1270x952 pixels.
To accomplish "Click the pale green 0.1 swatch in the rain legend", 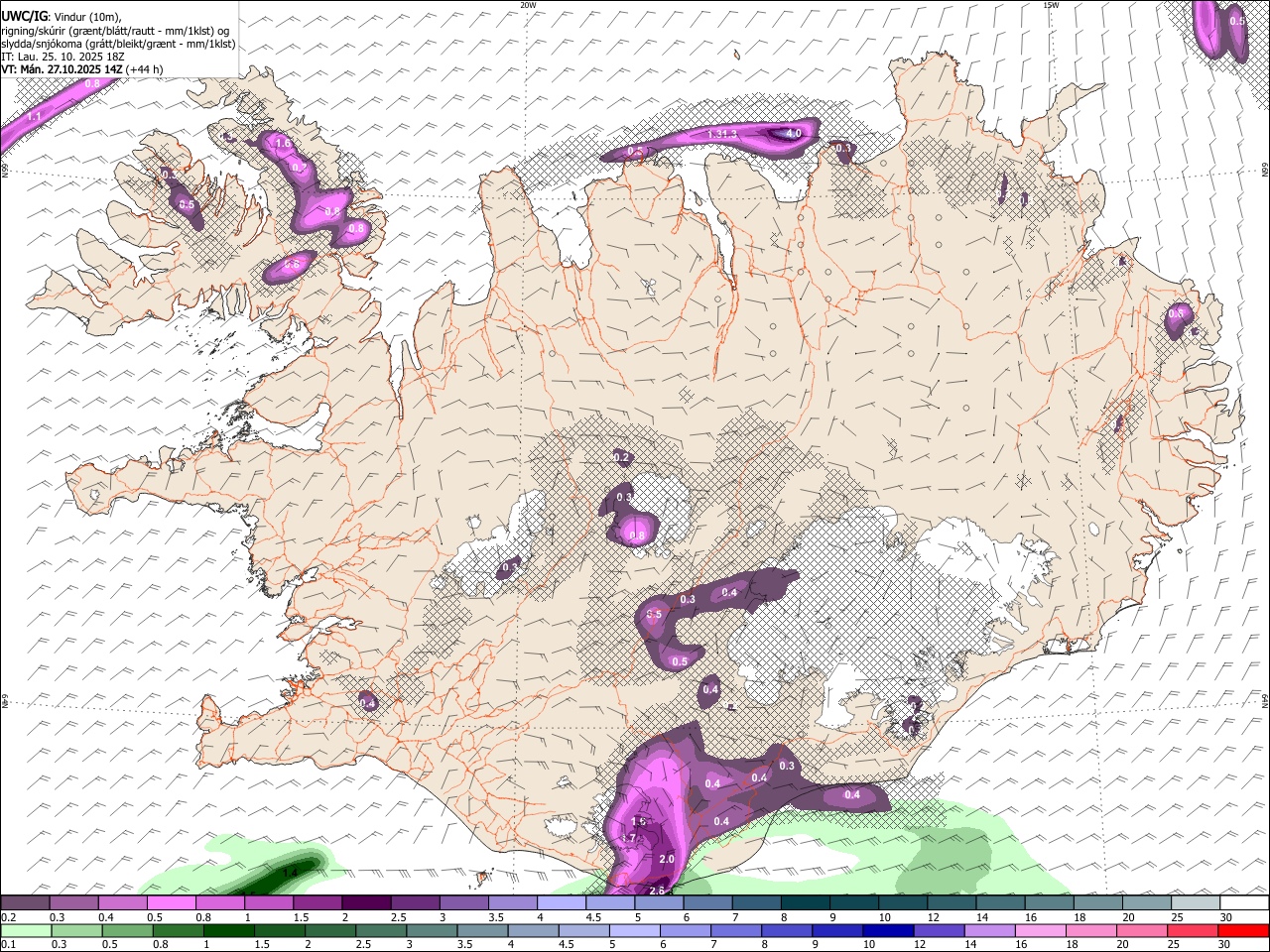I will [x=25, y=930].
